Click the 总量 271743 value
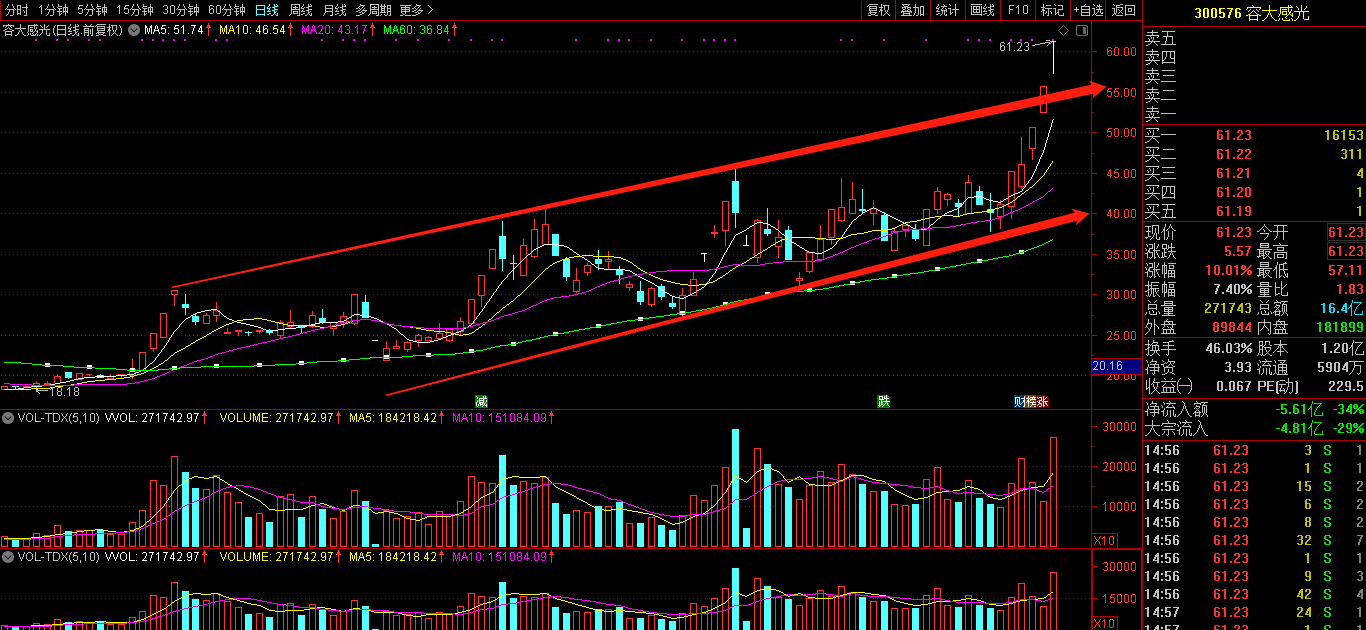Viewport: 1366px width, 630px height. (x=1227, y=308)
